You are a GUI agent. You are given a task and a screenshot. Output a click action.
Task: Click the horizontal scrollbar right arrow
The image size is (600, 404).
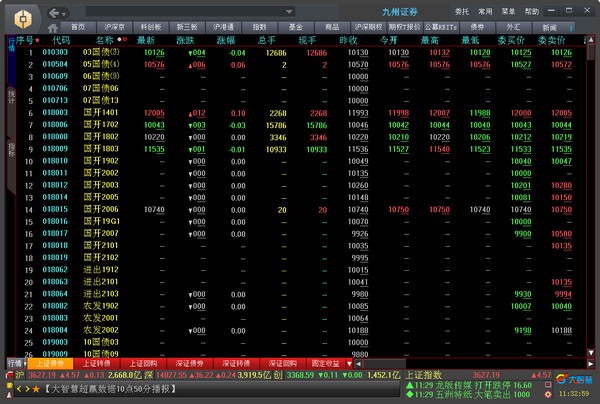(590, 364)
